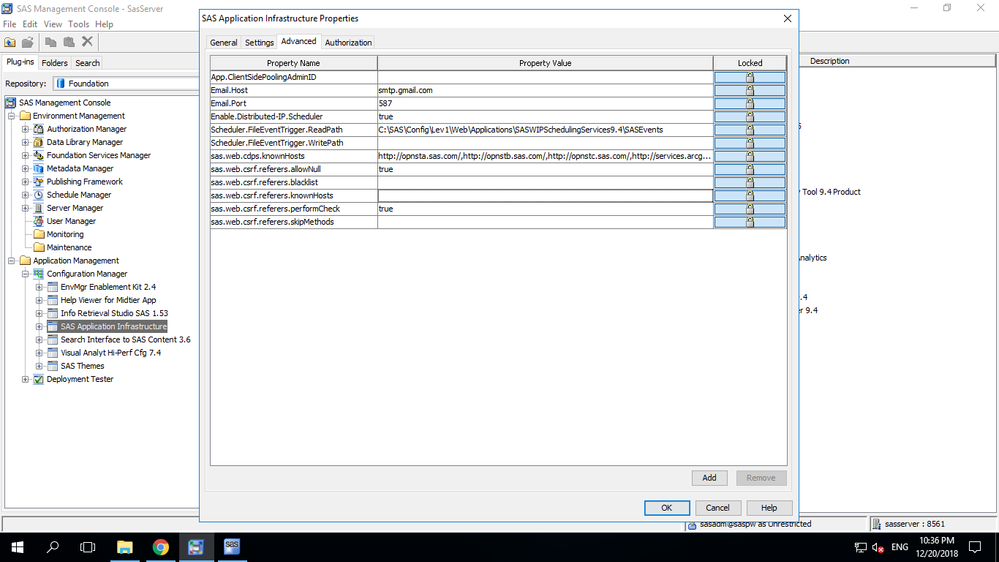Image resolution: width=999 pixels, height=562 pixels.
Task: Toggle lock for sas.web.csrf.referers.allowNull property
Action: tap(749, 169)
